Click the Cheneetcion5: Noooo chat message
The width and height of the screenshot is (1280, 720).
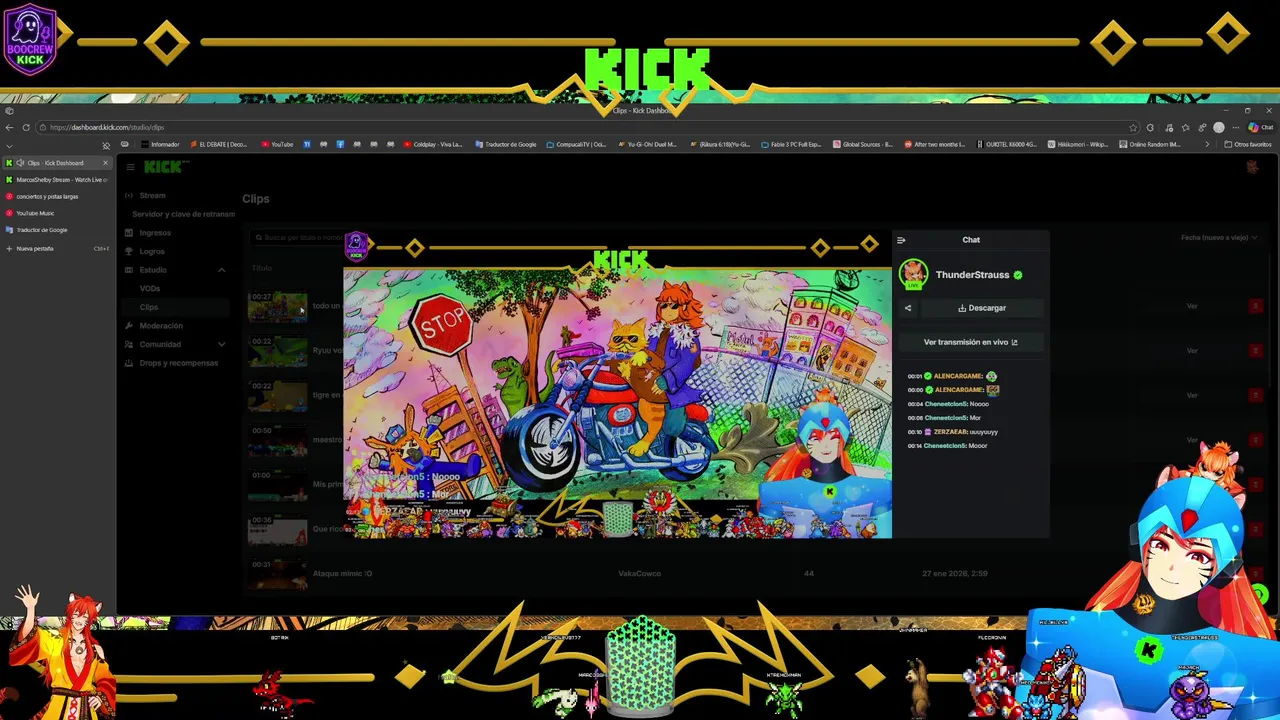coord(948,404)
